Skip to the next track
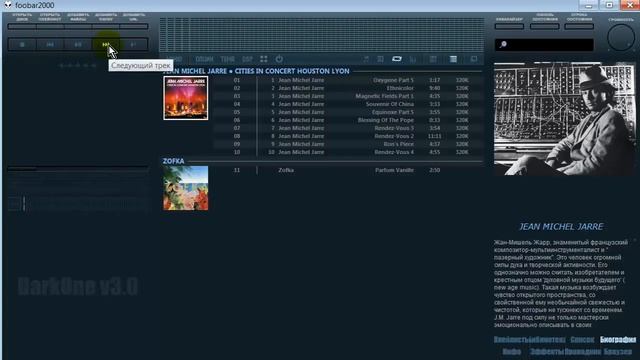Viewport: 640px width, 360px height. 106,44
